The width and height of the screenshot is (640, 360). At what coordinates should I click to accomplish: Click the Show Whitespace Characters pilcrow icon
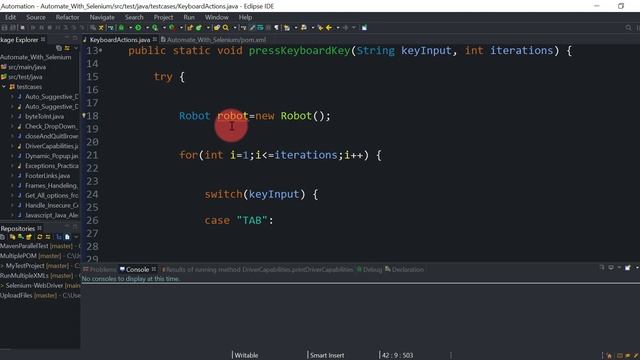[x=276, y=28]
